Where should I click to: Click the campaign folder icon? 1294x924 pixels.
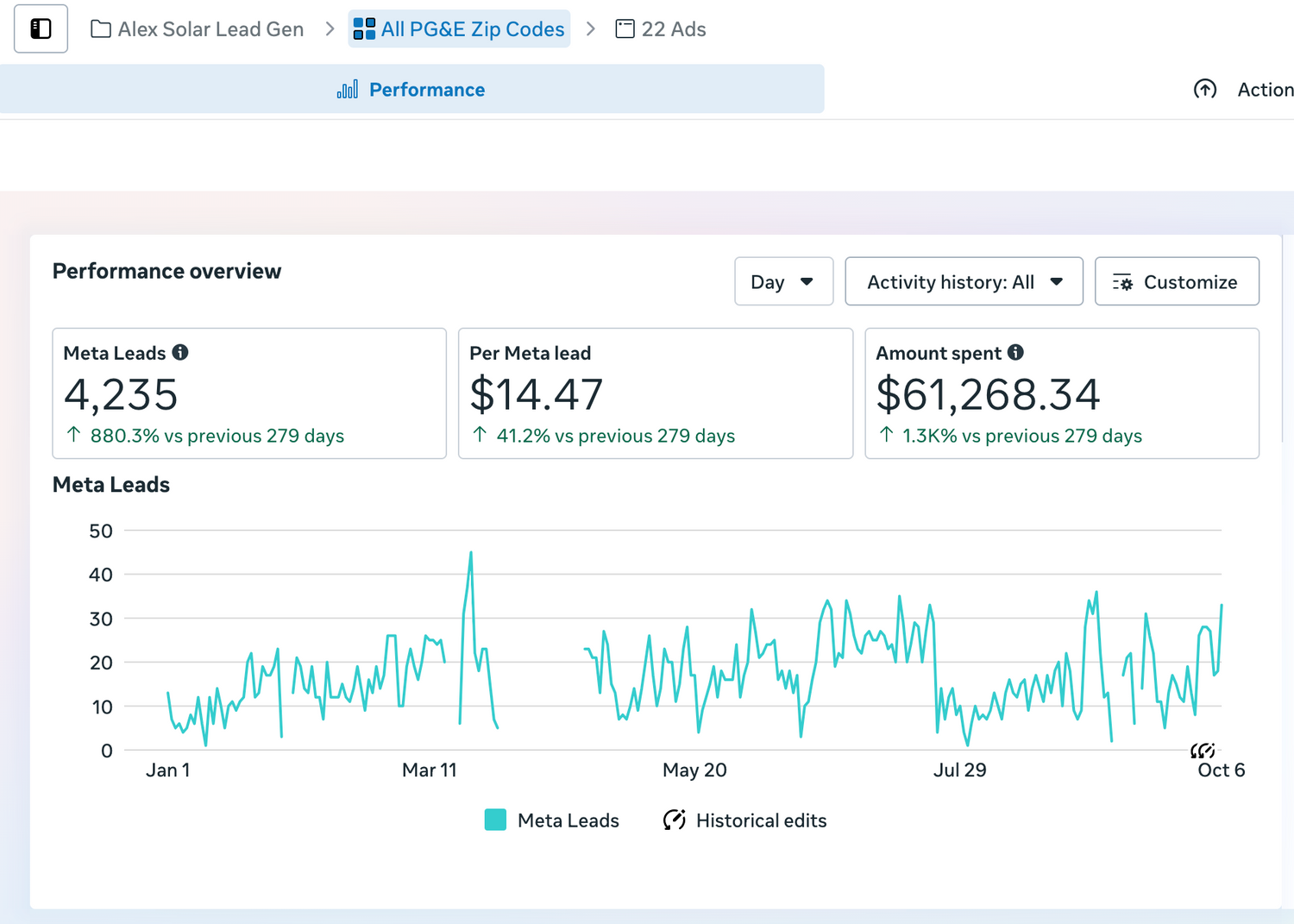(101, 29)
